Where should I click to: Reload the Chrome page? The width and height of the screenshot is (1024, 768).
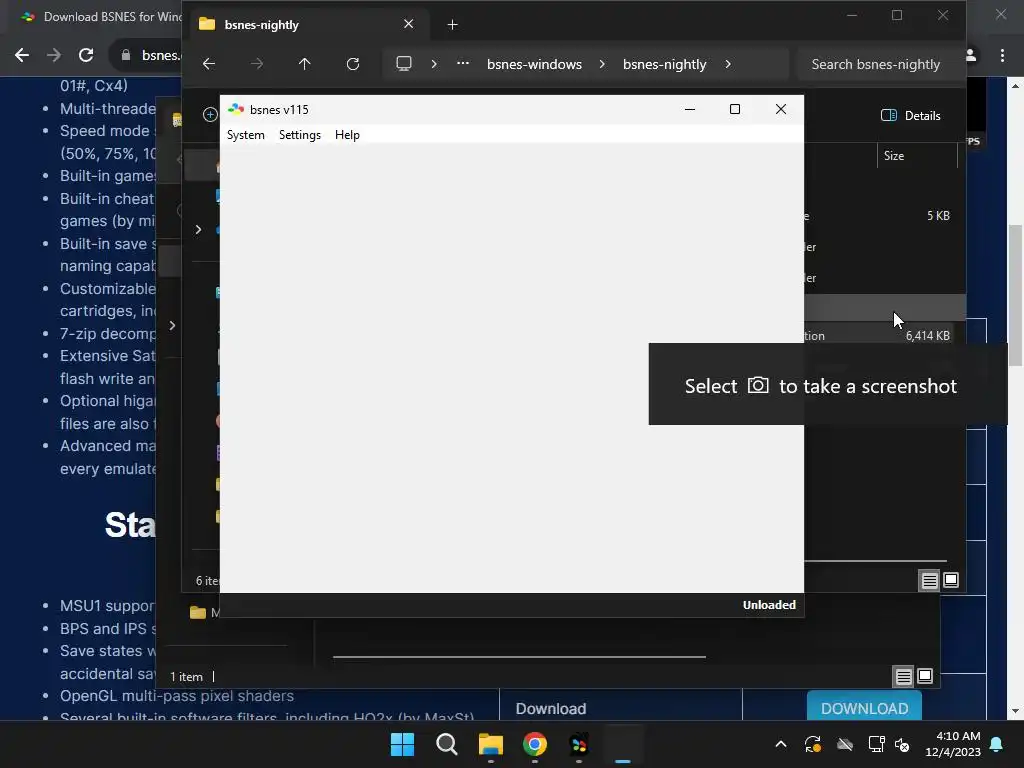86,56
